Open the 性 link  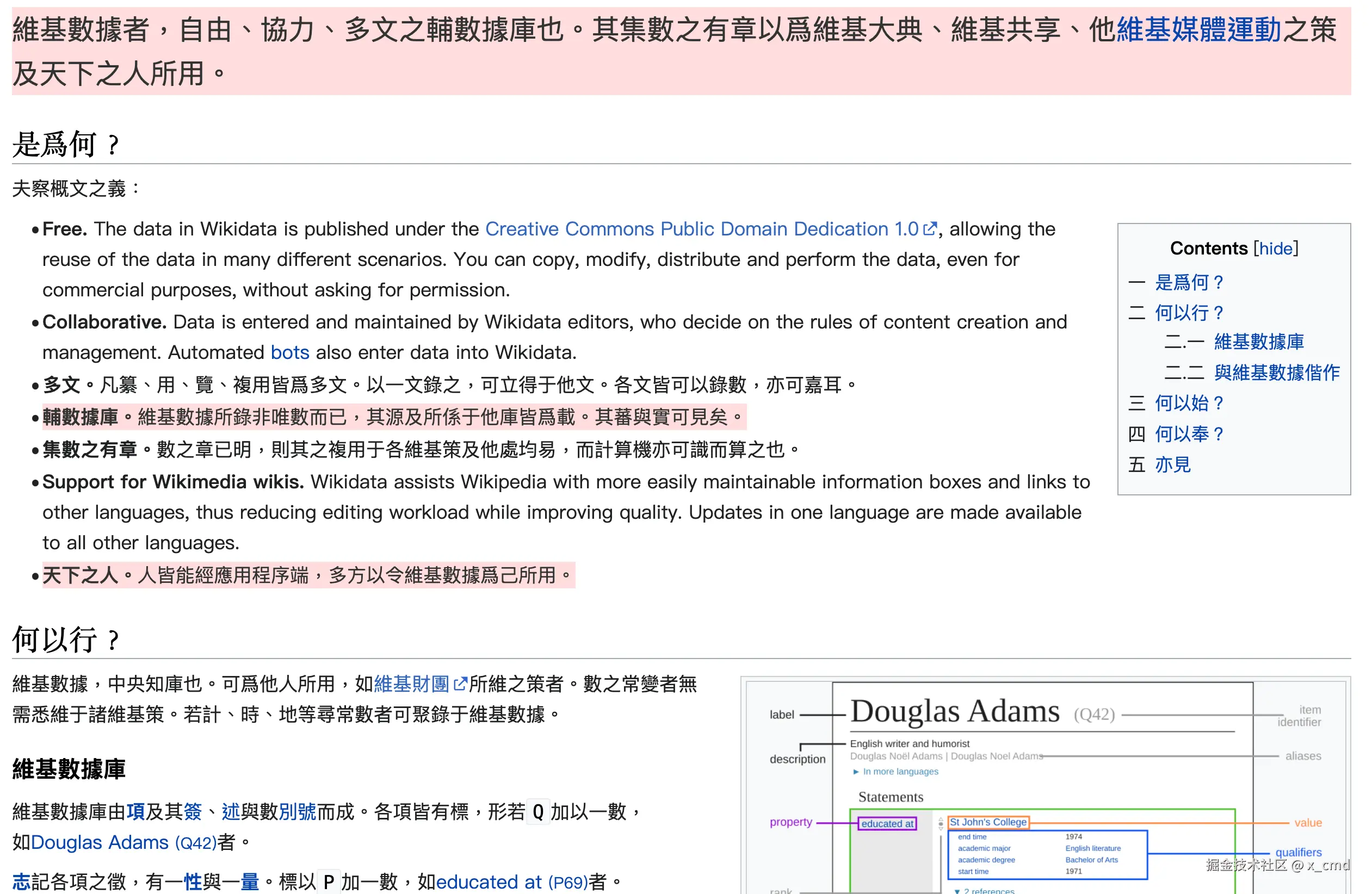(193, 882)
